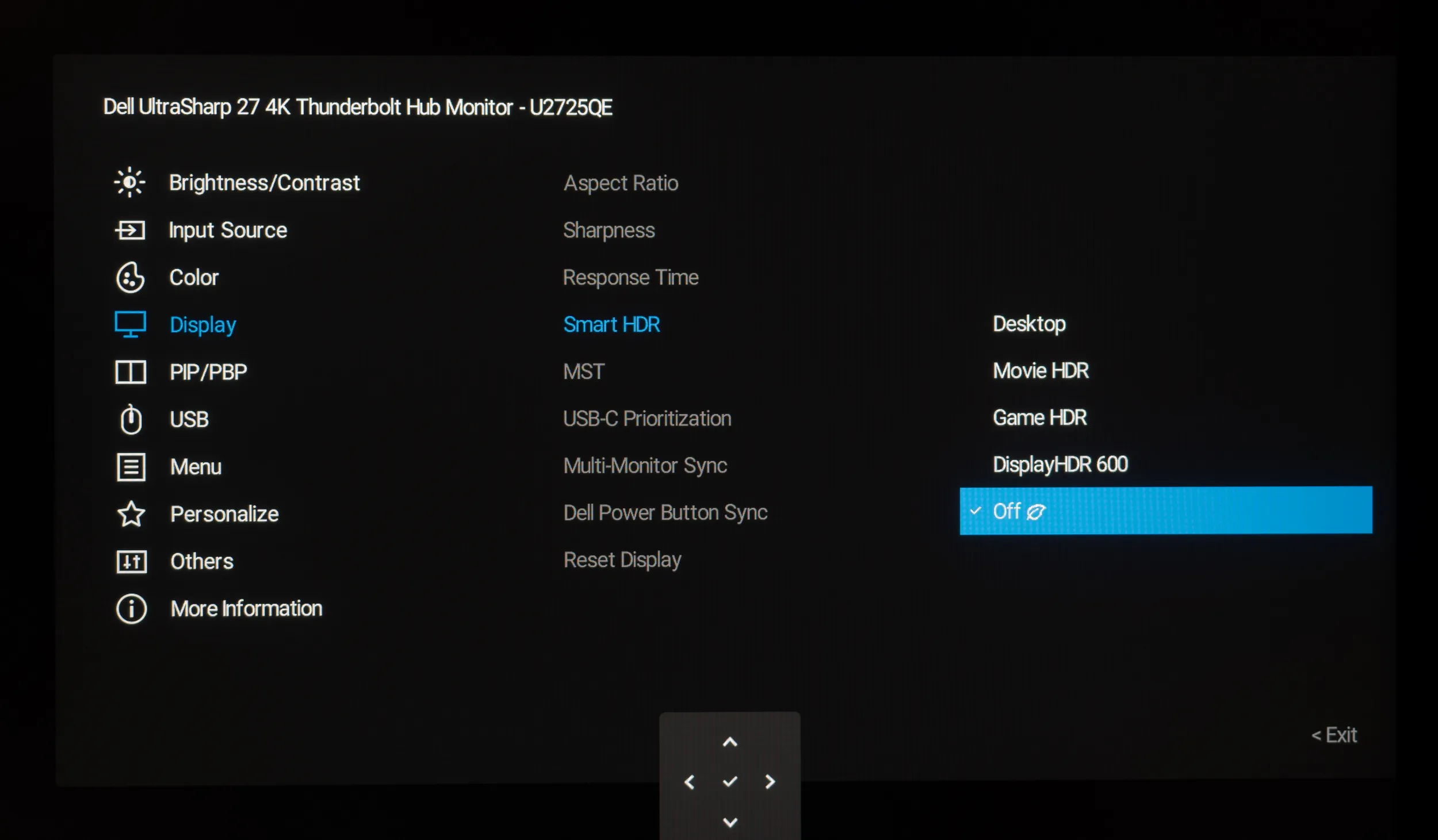Image resolution: width=1438 pixels, height=840 pixels.
Task: Open the Response Time submenu item
Action: point(630,278)
